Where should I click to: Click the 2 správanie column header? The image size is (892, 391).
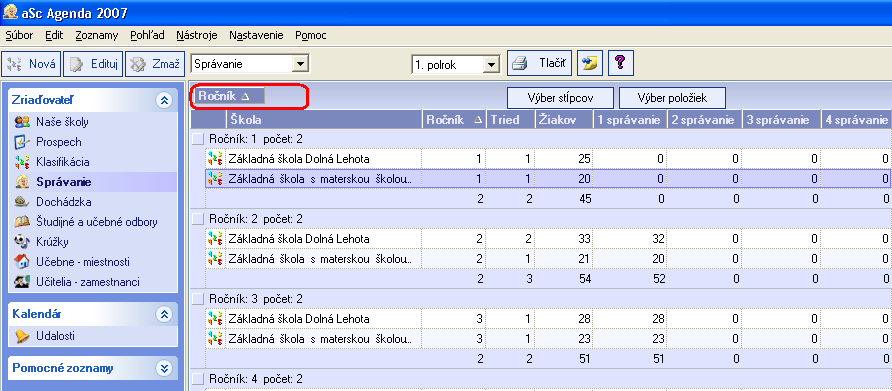[704, 120]
